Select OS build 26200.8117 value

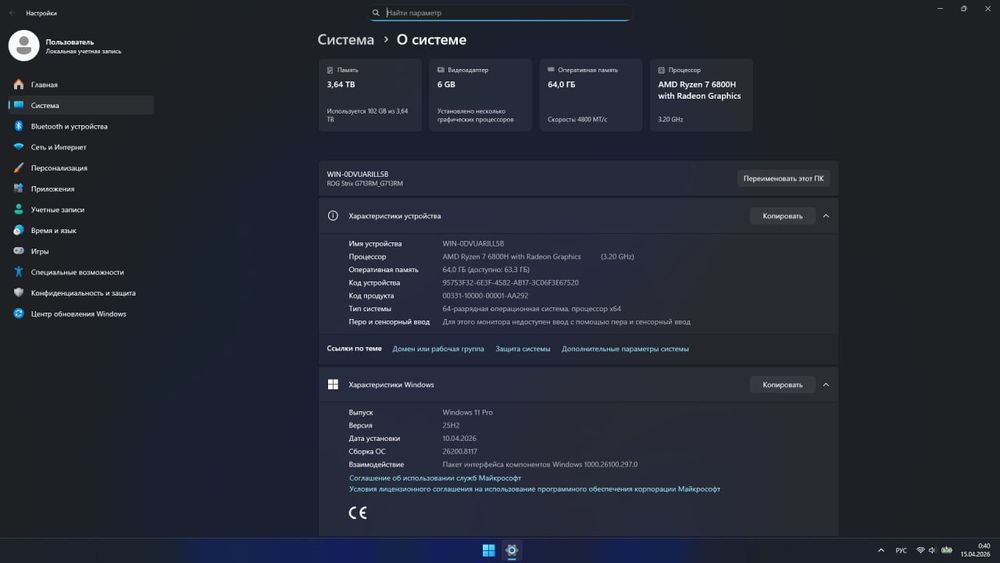460,451
